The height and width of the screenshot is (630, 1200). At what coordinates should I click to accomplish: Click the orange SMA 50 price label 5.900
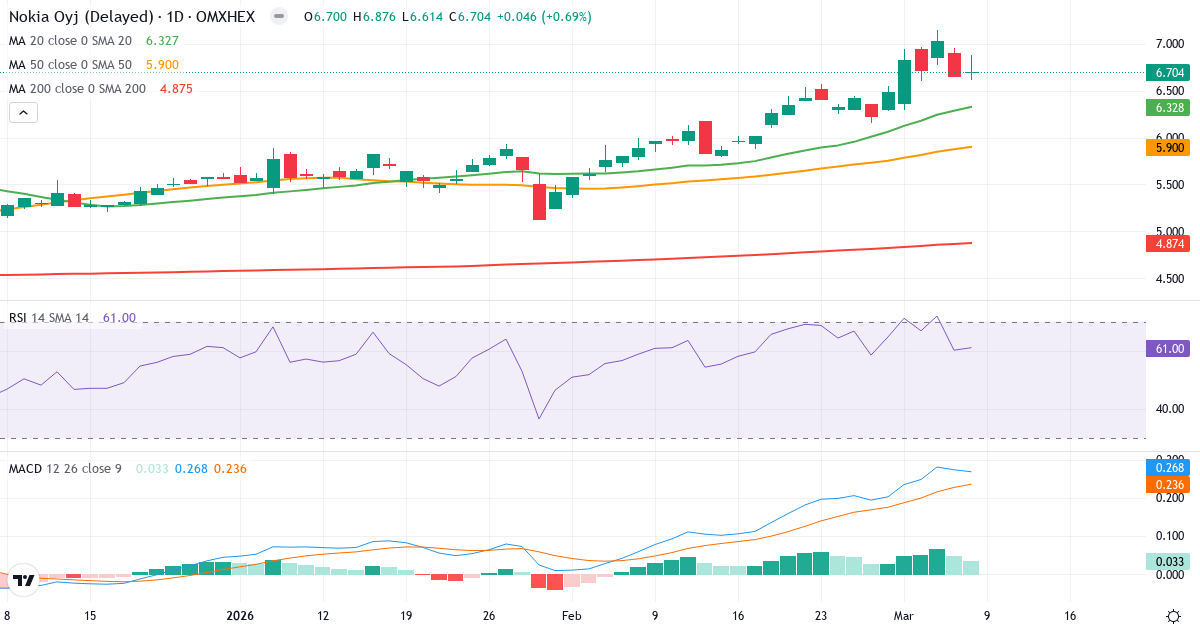(1168, 146)
